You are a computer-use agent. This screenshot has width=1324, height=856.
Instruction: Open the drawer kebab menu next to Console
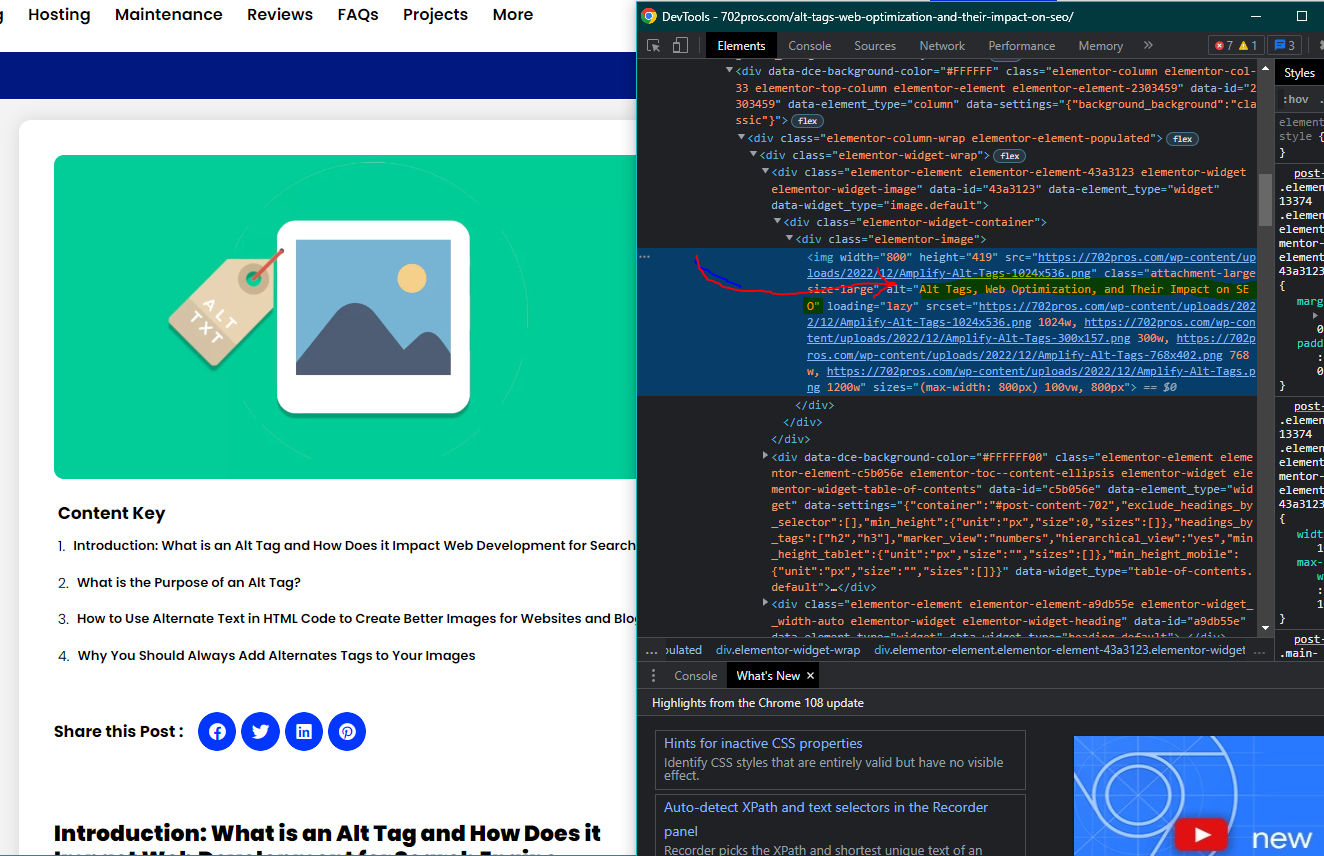point(652,675)
